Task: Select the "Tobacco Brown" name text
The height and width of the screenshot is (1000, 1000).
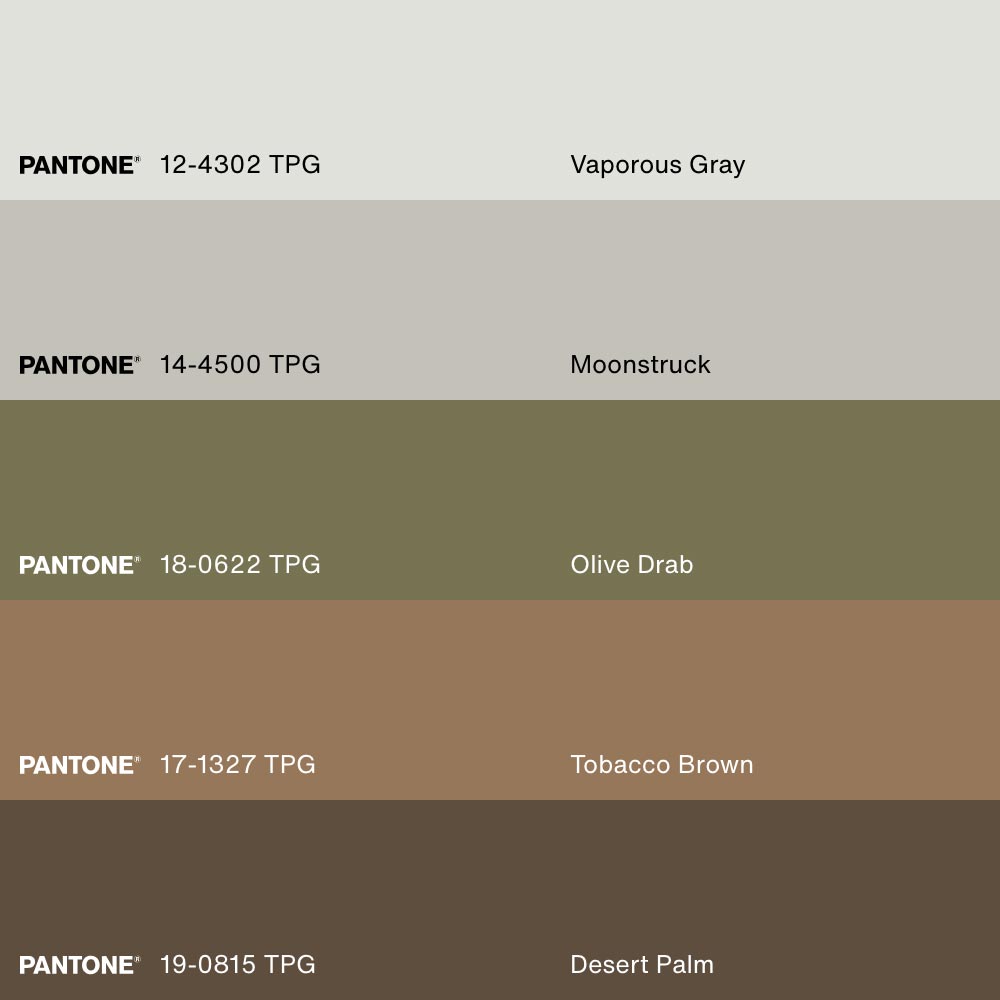Action: (x=661, y=765)
